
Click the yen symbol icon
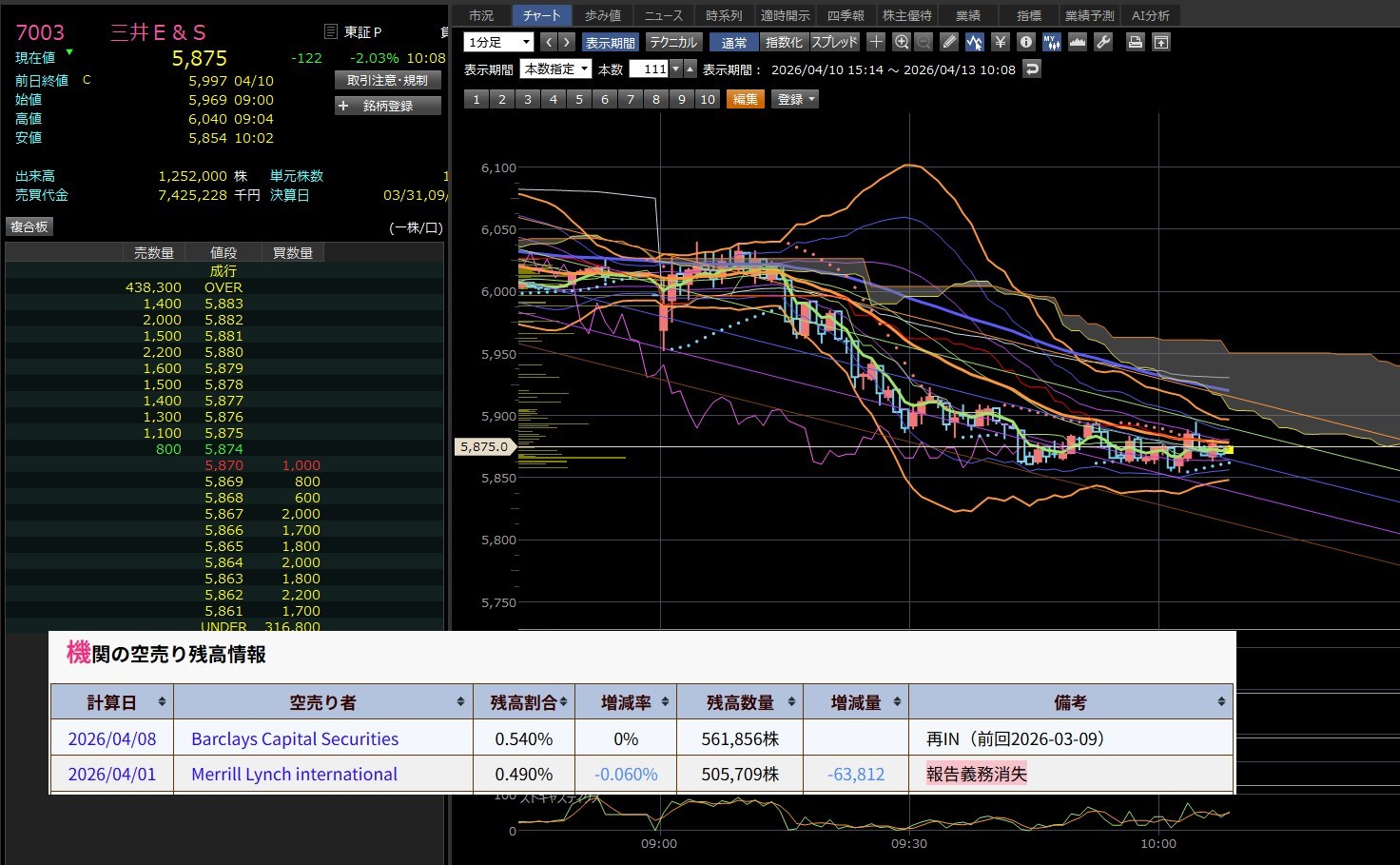(1000, 42)
